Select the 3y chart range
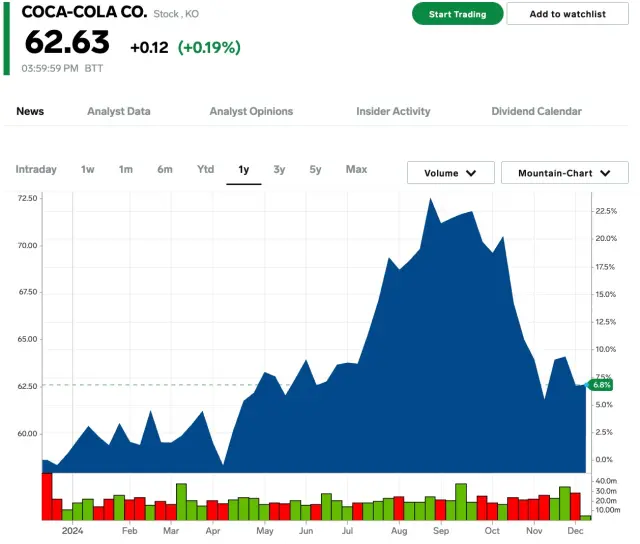Screen dimensions: 640x544 (279, 169)
